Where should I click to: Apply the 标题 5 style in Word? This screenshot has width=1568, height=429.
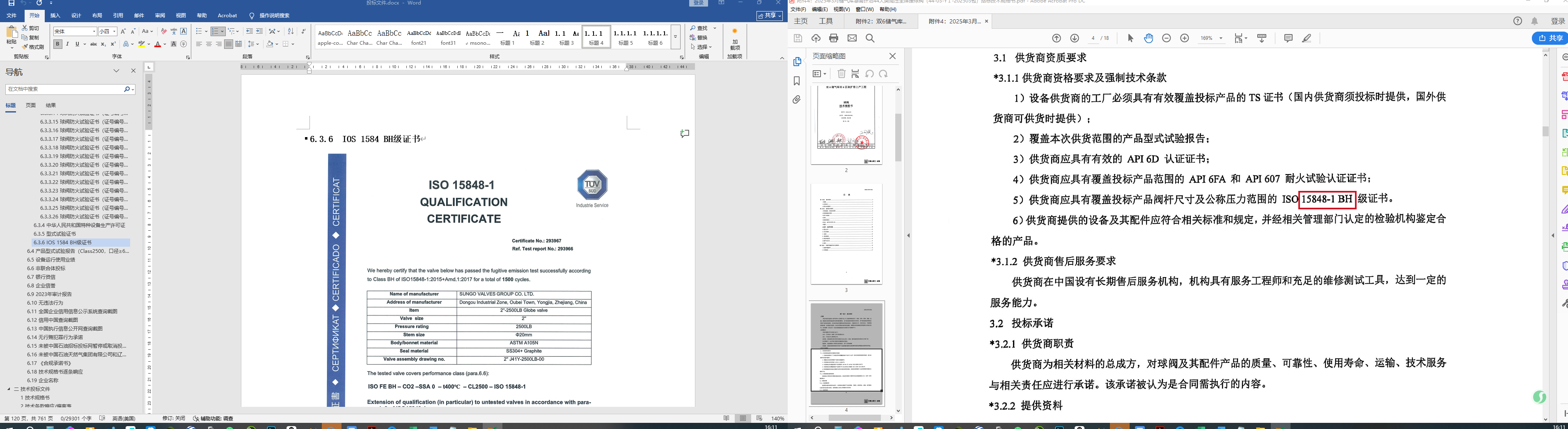coord(626,37)
